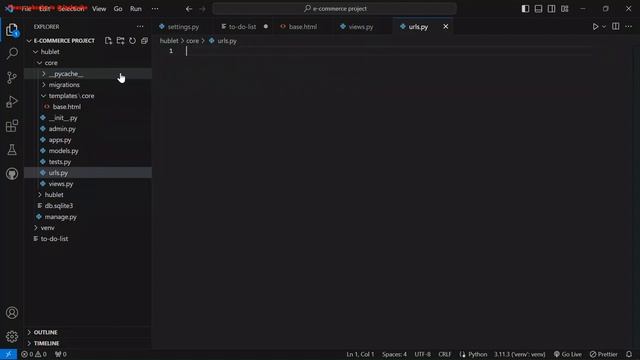Open the Testing flask view

tap(12, 150)
